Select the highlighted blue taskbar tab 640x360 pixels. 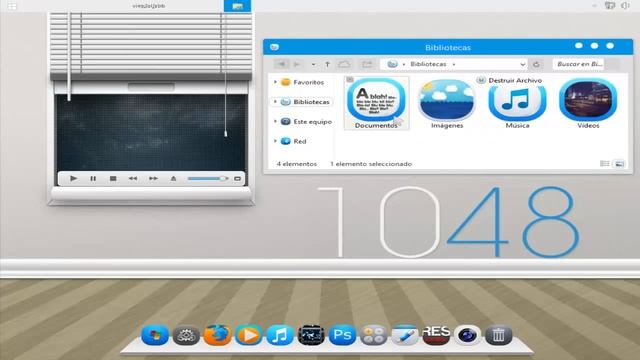tap(237, 6)
